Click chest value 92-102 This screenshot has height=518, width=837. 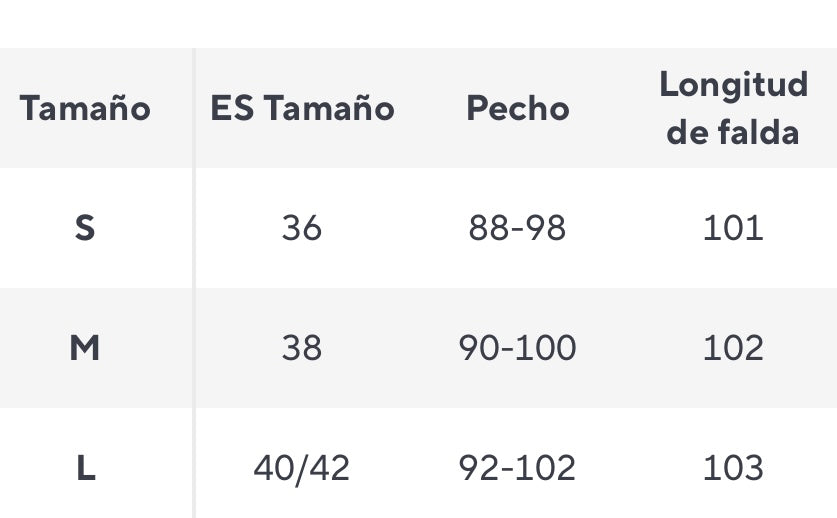tap(517, 468)
